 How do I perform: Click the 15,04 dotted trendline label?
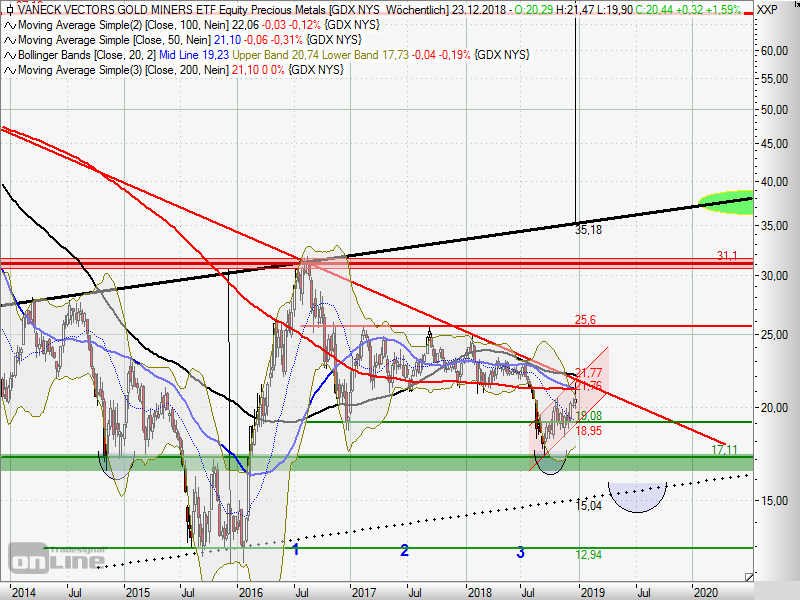click(x=588, y=506)
